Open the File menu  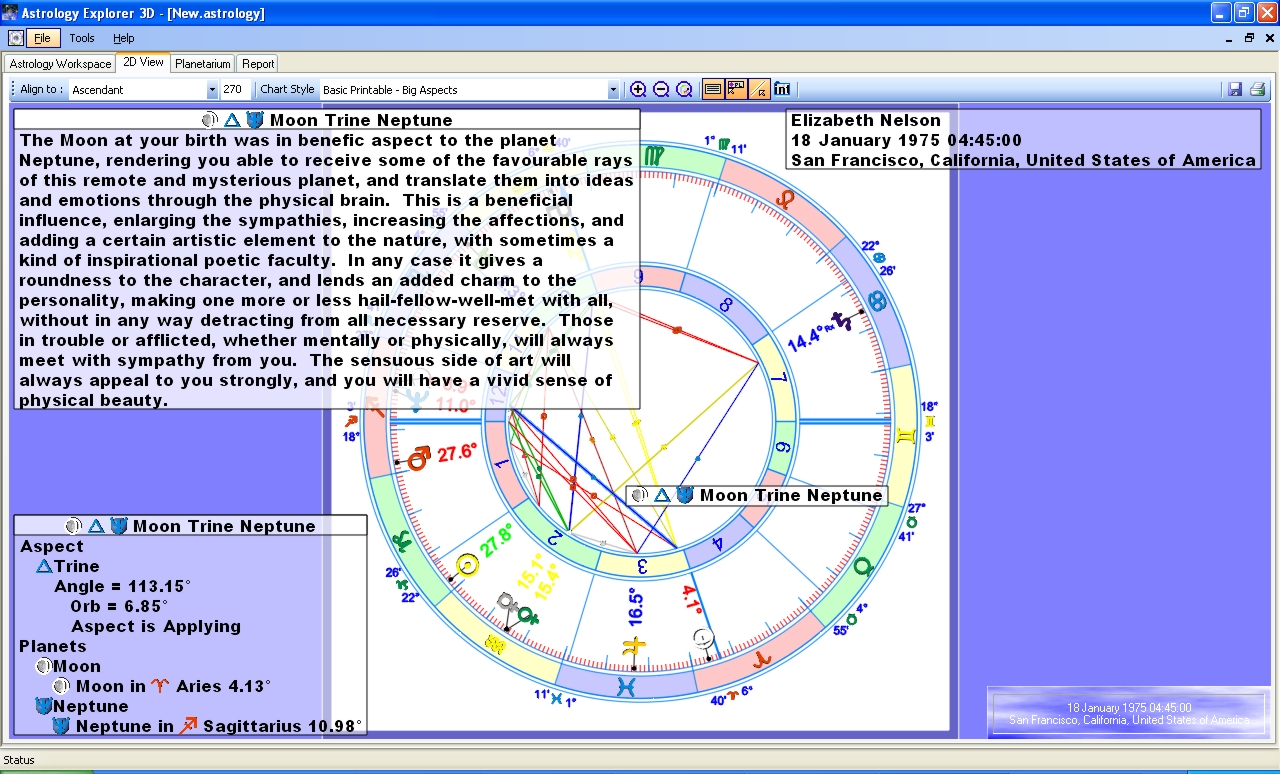pyautogui.click(x=42, y=38)
